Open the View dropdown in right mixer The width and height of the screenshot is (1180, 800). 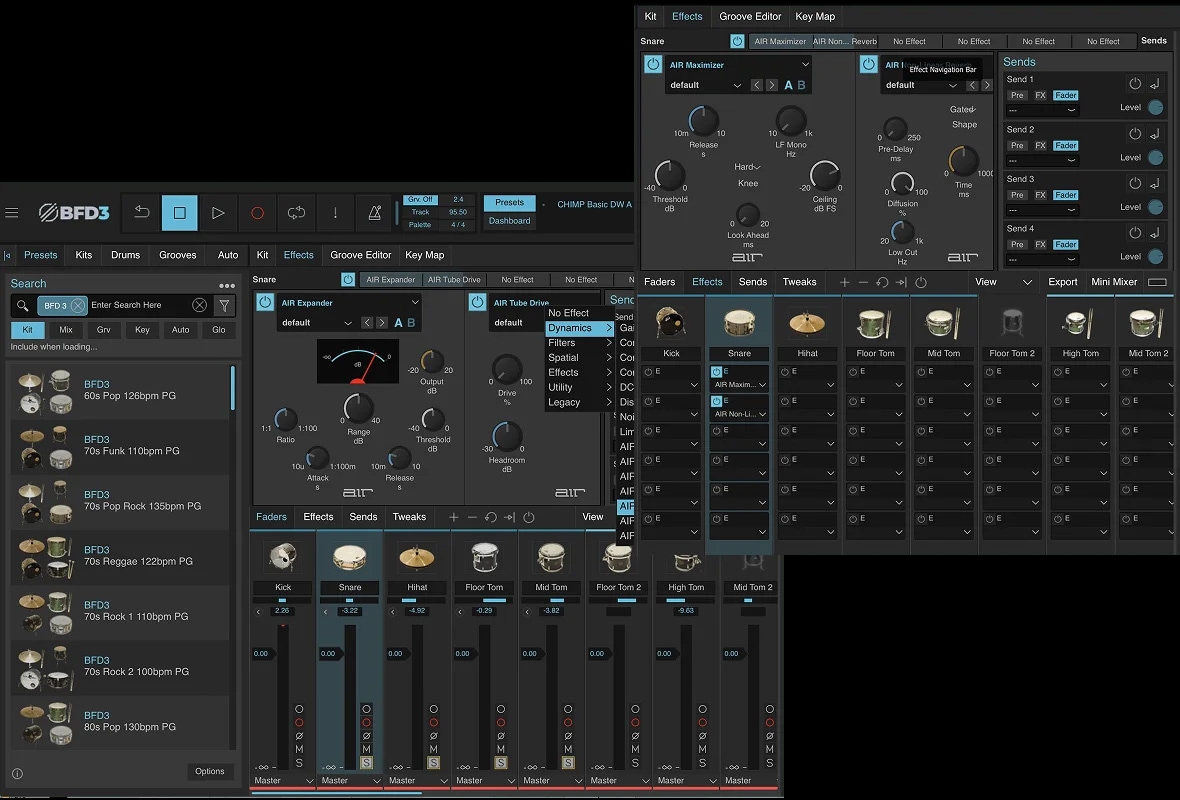pyautogui.click(x=1003, y=281)
